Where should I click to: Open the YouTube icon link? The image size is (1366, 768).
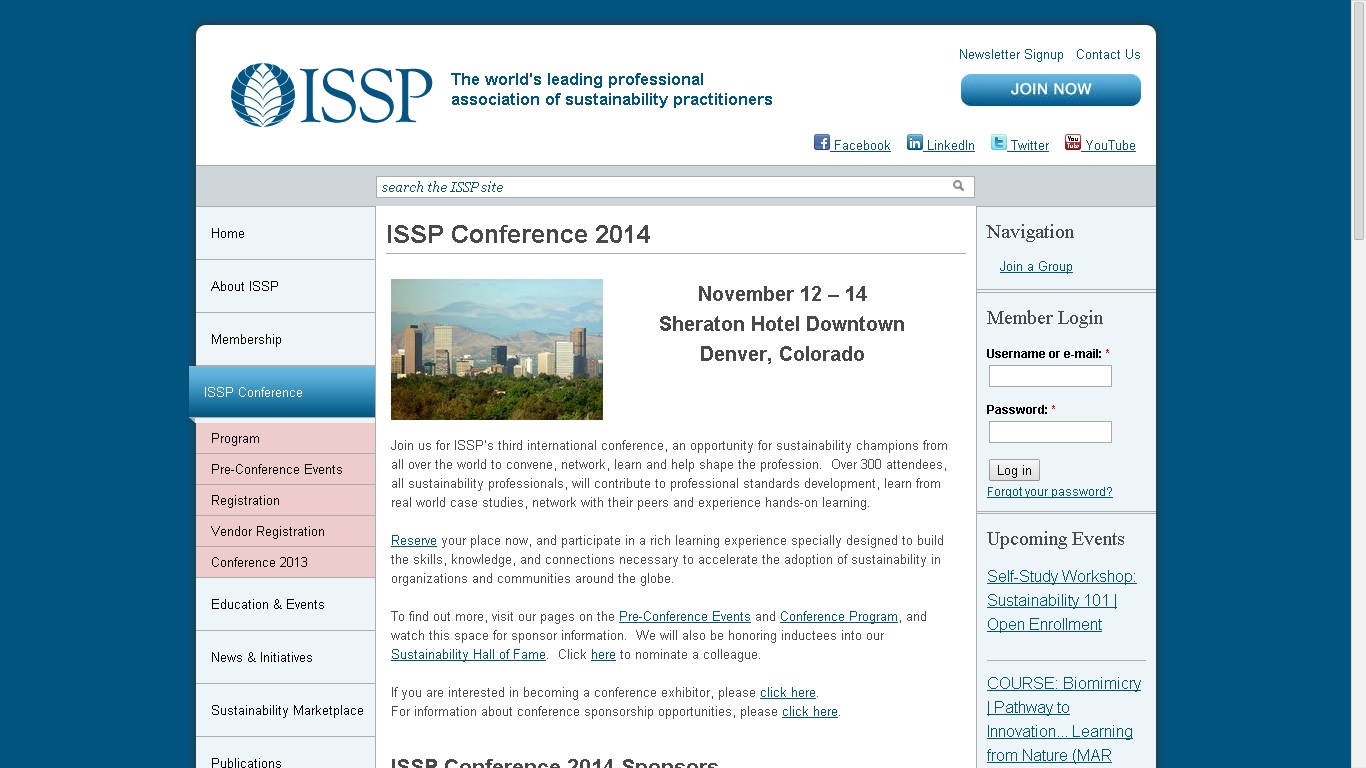coord(1073,143)
